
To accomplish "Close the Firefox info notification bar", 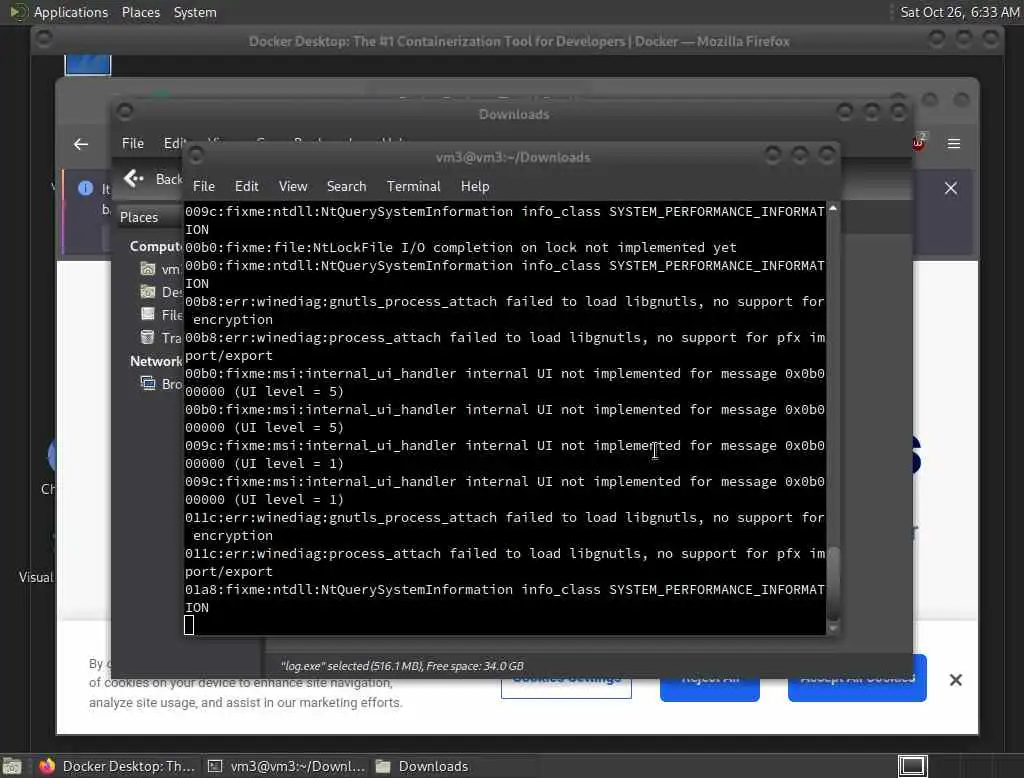I will click(950, 188).
